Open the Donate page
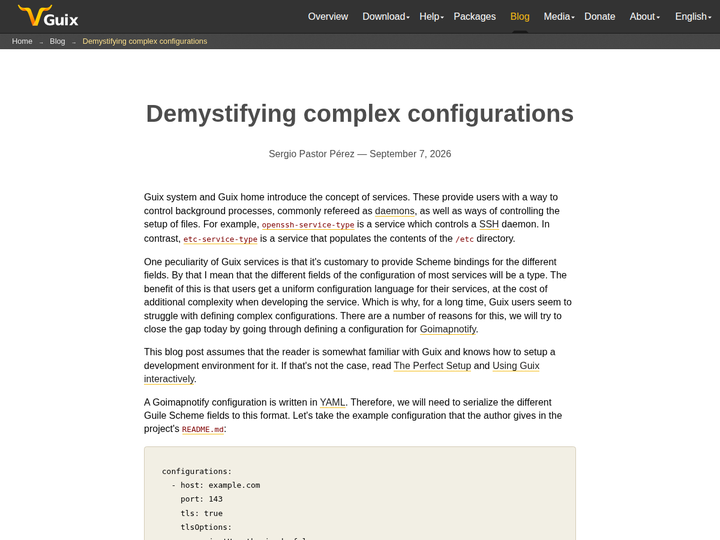Screen dimensions: 720x540 tap(599, 17)
